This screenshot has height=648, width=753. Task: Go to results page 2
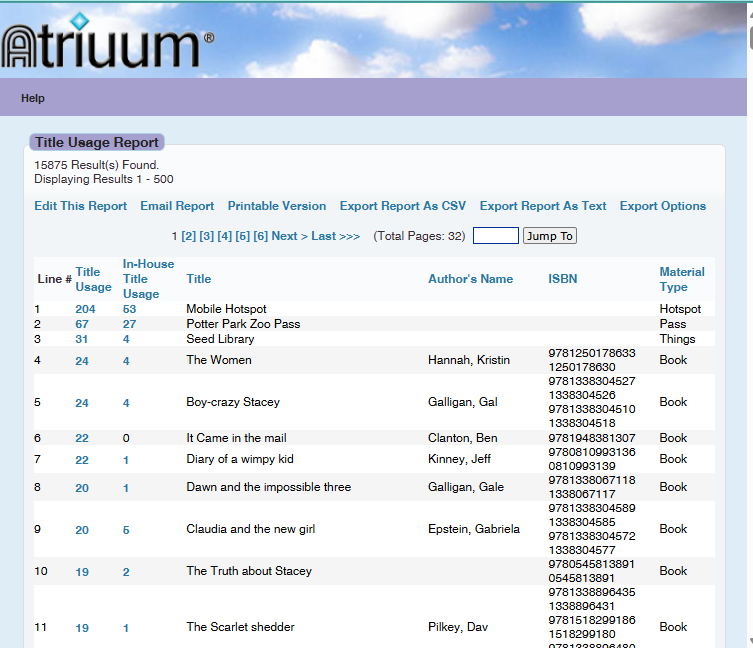pyautogui.click(x=189, y=236)
